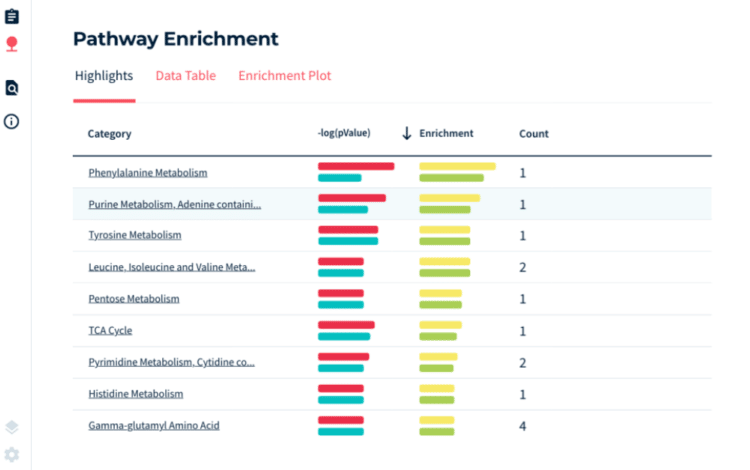Open the Tyrosine Metabolism link
The height and width of the screenshot is (470, 750).
(134, 235)
